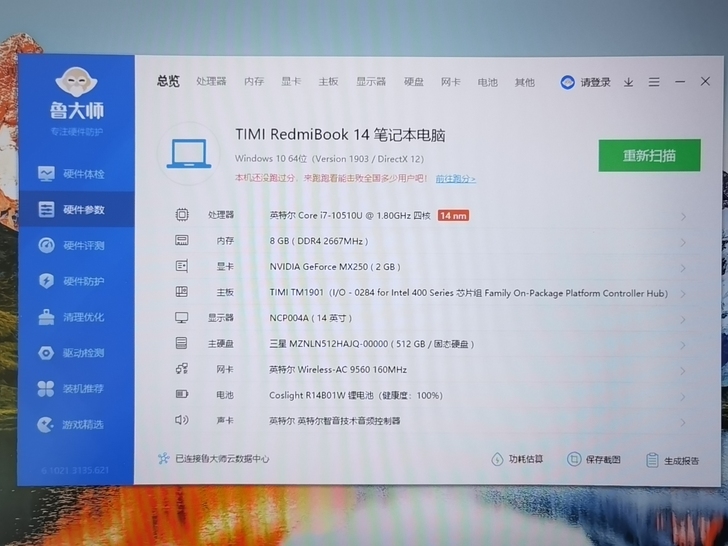Viewport: 728px width, 546px height.
Task: Open 清理优化 cleanup section
Action: pyautogui.click(x=72, y=317)
